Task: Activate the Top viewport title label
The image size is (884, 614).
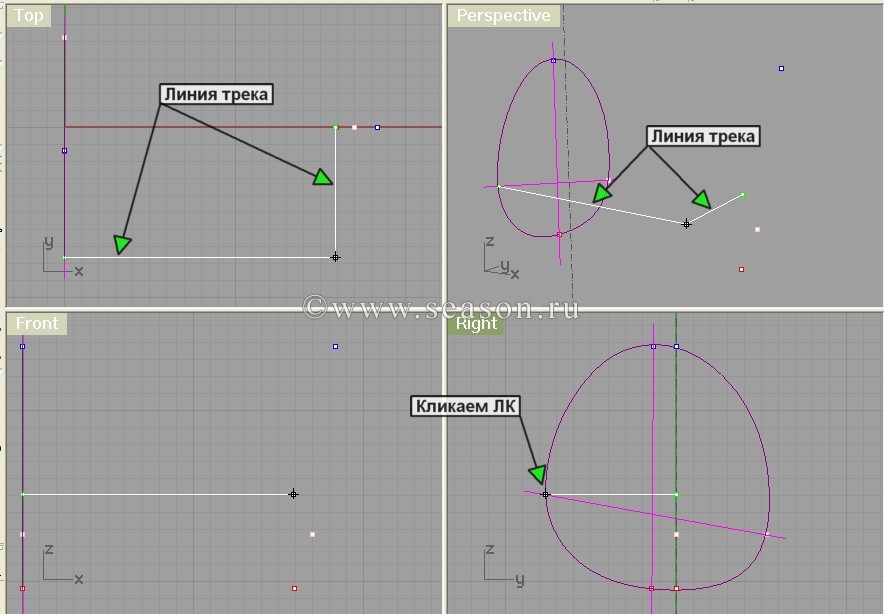Action: click(x=29, y=16)
